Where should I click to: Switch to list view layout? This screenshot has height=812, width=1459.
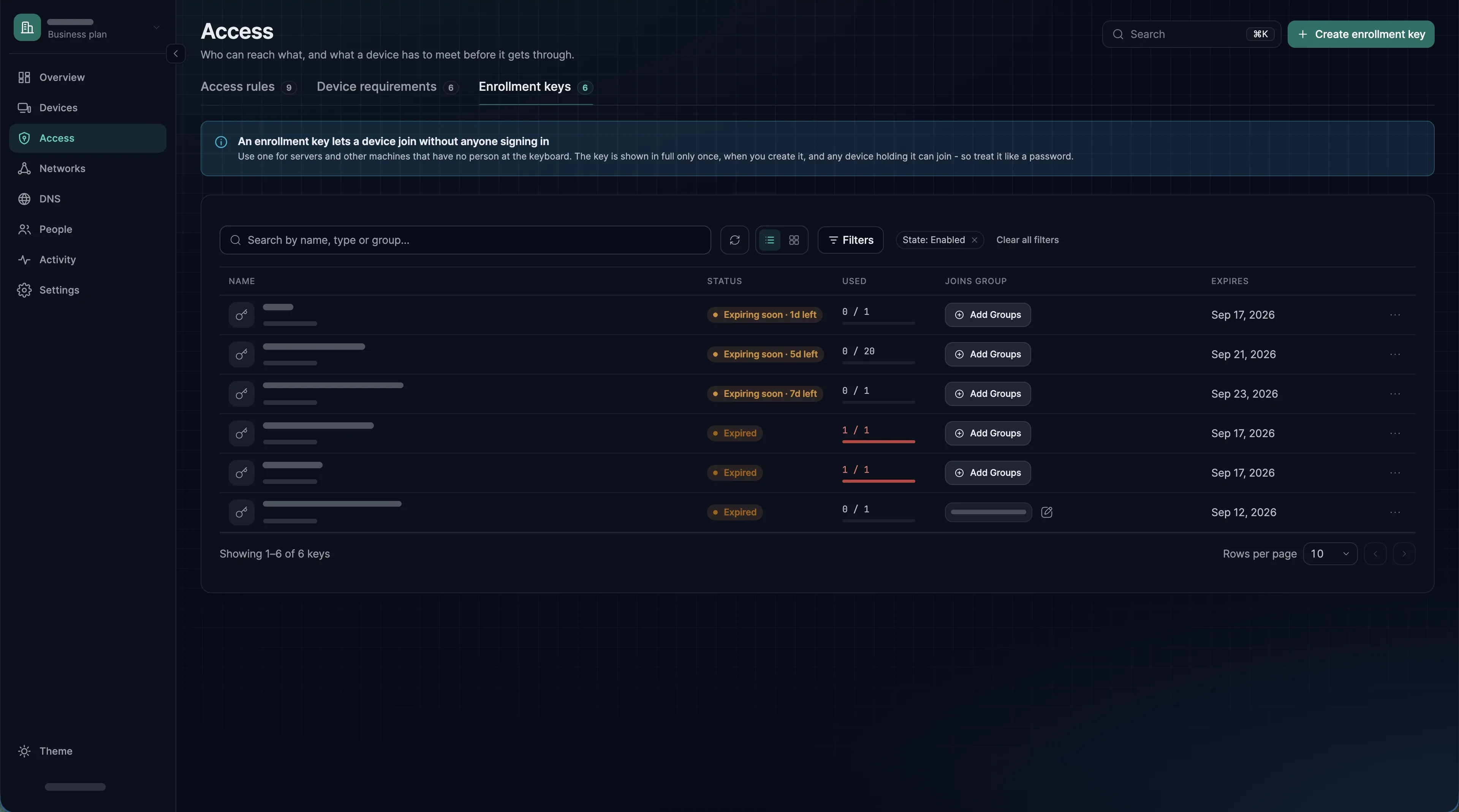tap(769, 240)
